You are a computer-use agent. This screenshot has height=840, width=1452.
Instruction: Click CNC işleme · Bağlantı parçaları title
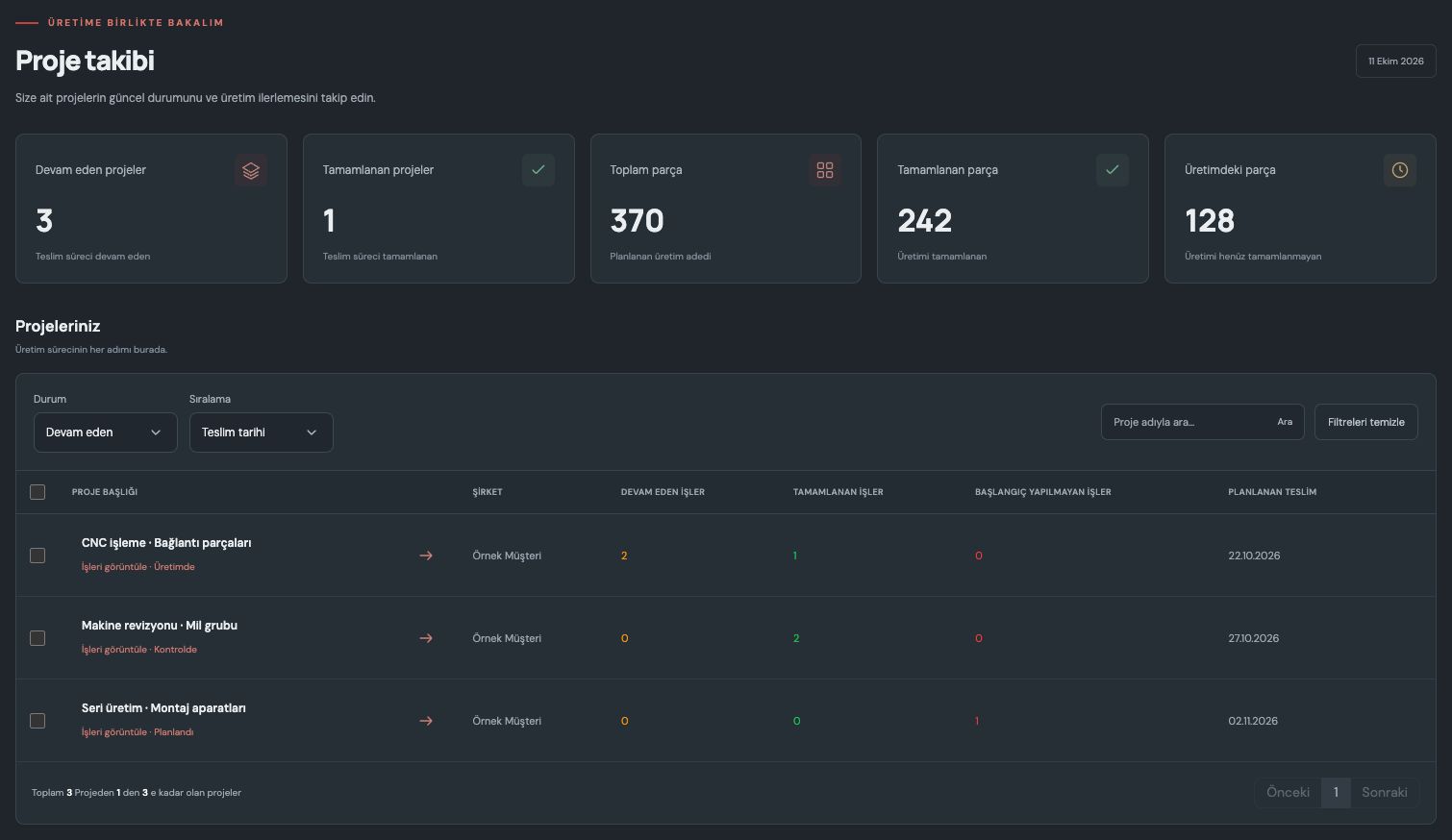166,543
